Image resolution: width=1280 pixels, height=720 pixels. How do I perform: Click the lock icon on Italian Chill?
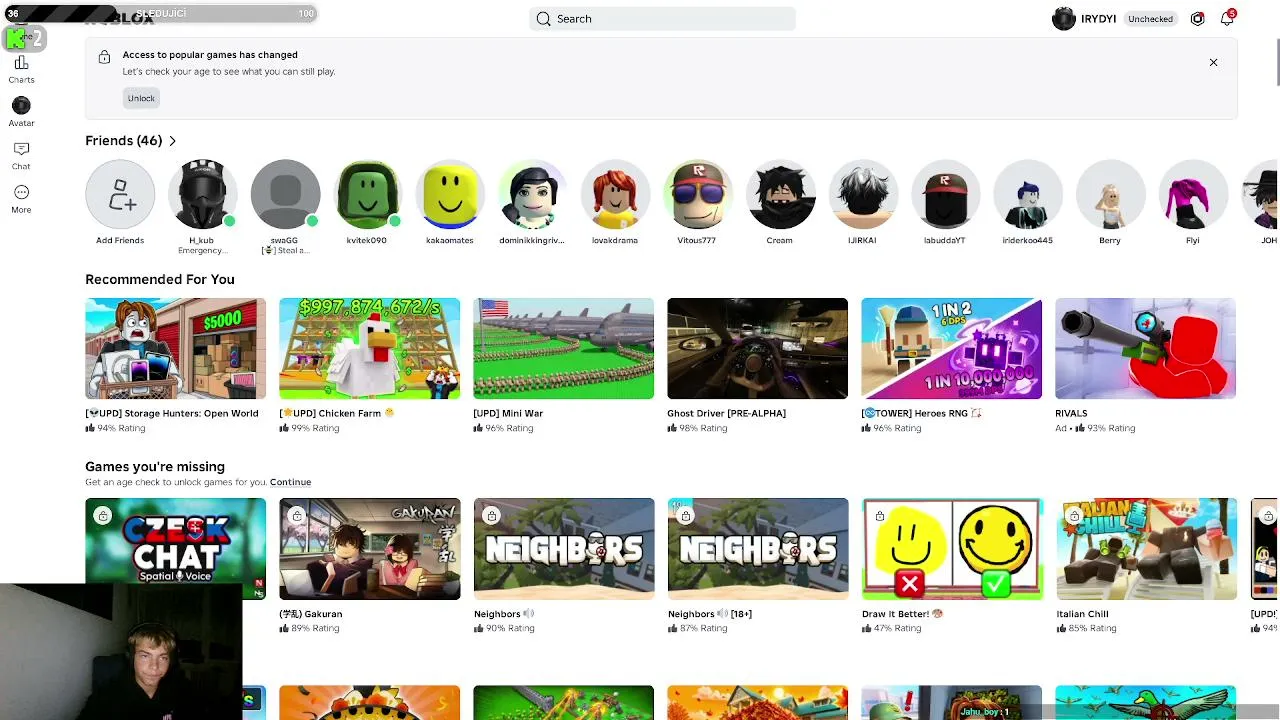[1073, 516]
